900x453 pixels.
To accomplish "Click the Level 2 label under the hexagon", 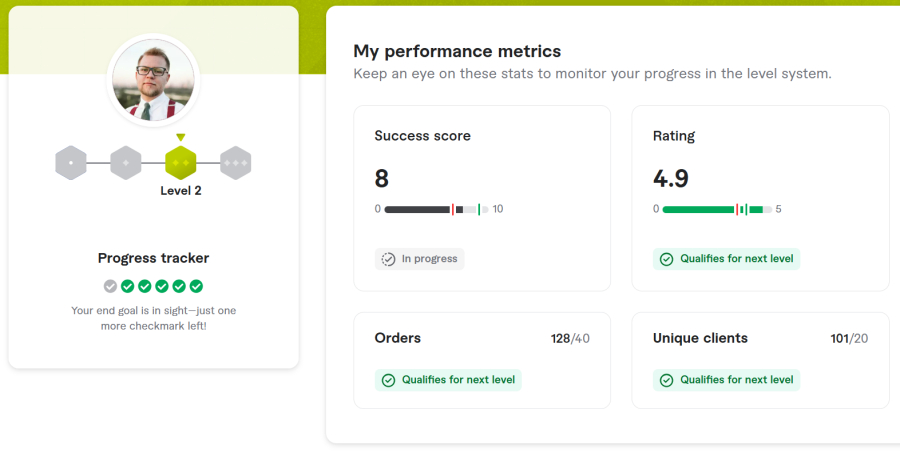I will coord(181,191).
